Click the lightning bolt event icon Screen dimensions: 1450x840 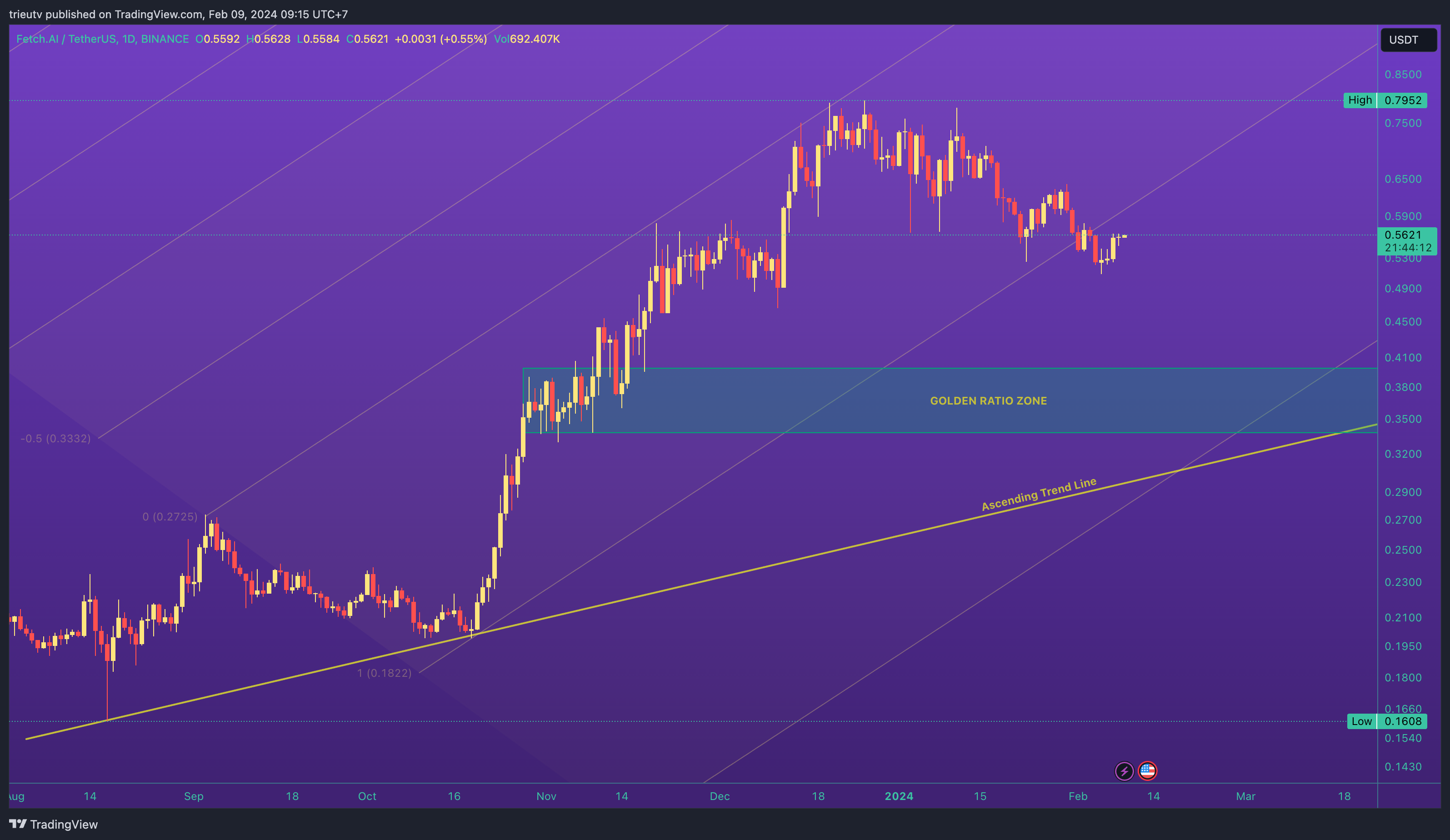click(x=1125, y=771)
